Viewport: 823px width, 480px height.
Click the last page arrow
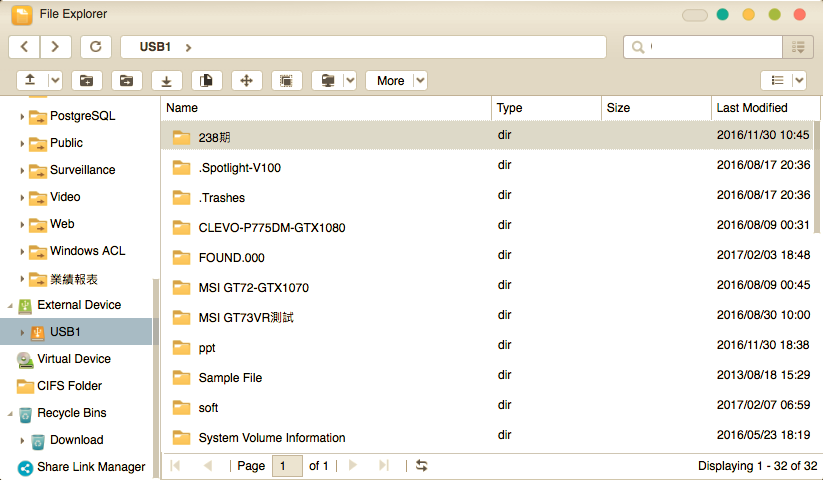(x=384, y=465)
